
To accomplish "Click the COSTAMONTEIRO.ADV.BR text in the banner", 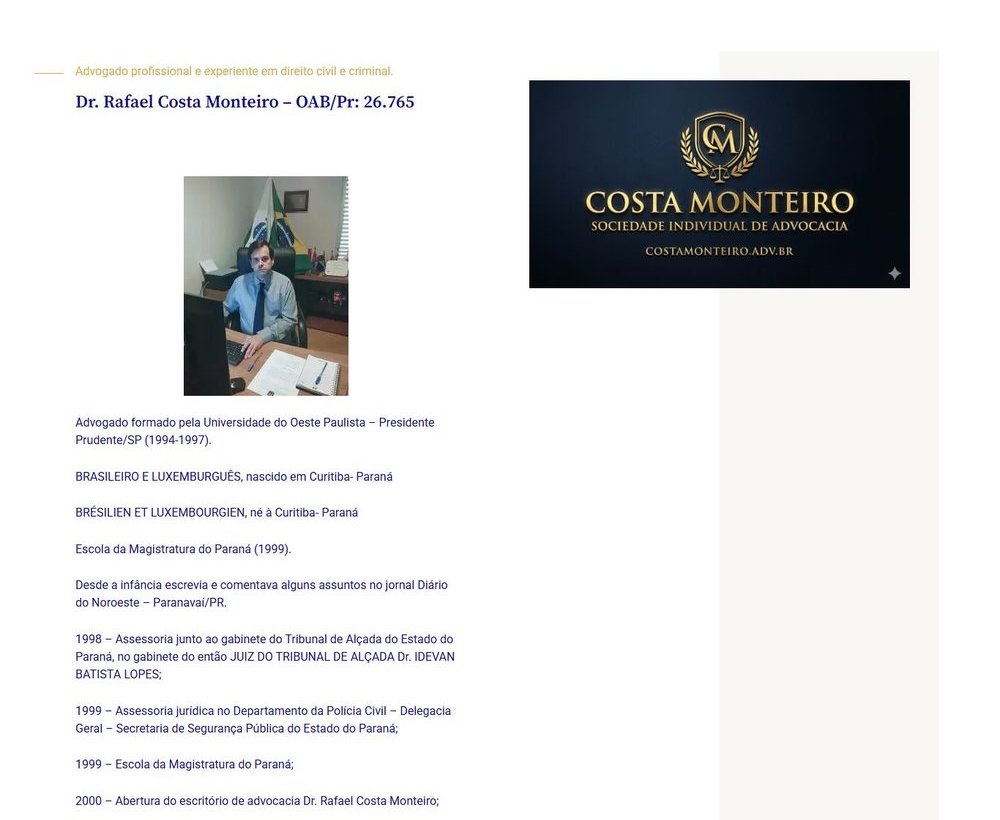I will pos(719,251).
